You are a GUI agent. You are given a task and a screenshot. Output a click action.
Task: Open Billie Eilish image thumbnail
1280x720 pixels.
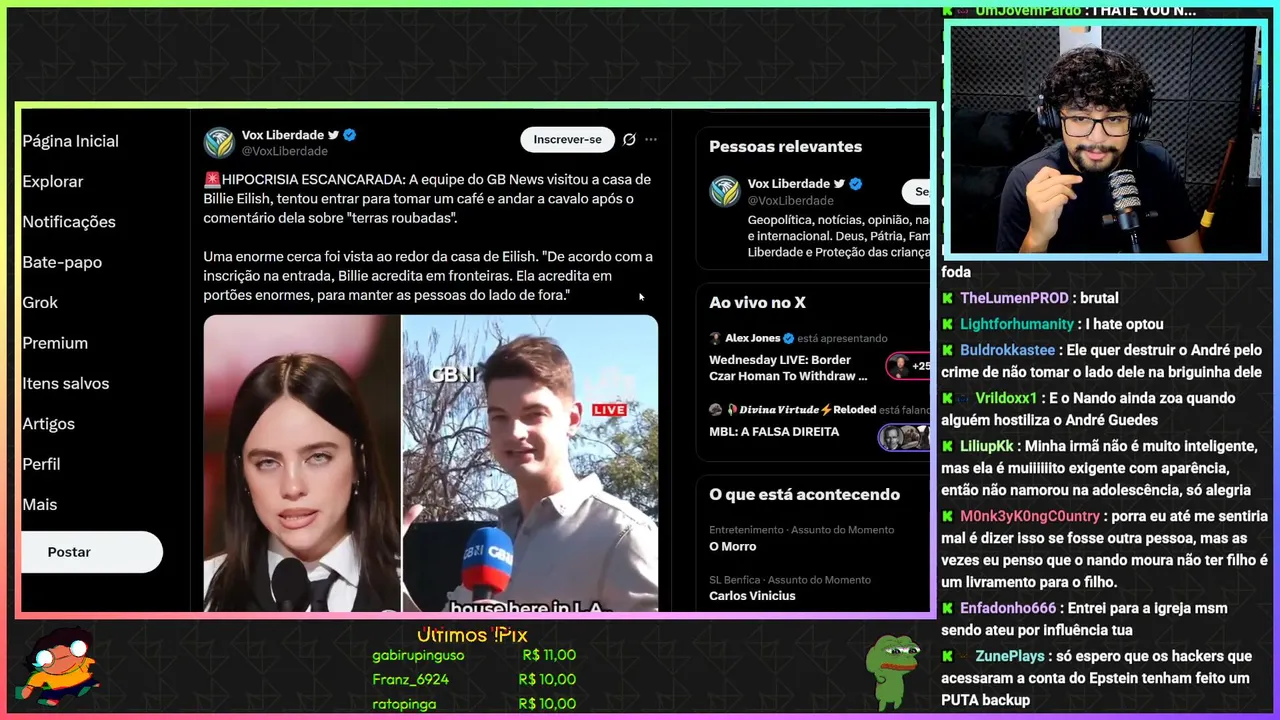pos(302,463)
